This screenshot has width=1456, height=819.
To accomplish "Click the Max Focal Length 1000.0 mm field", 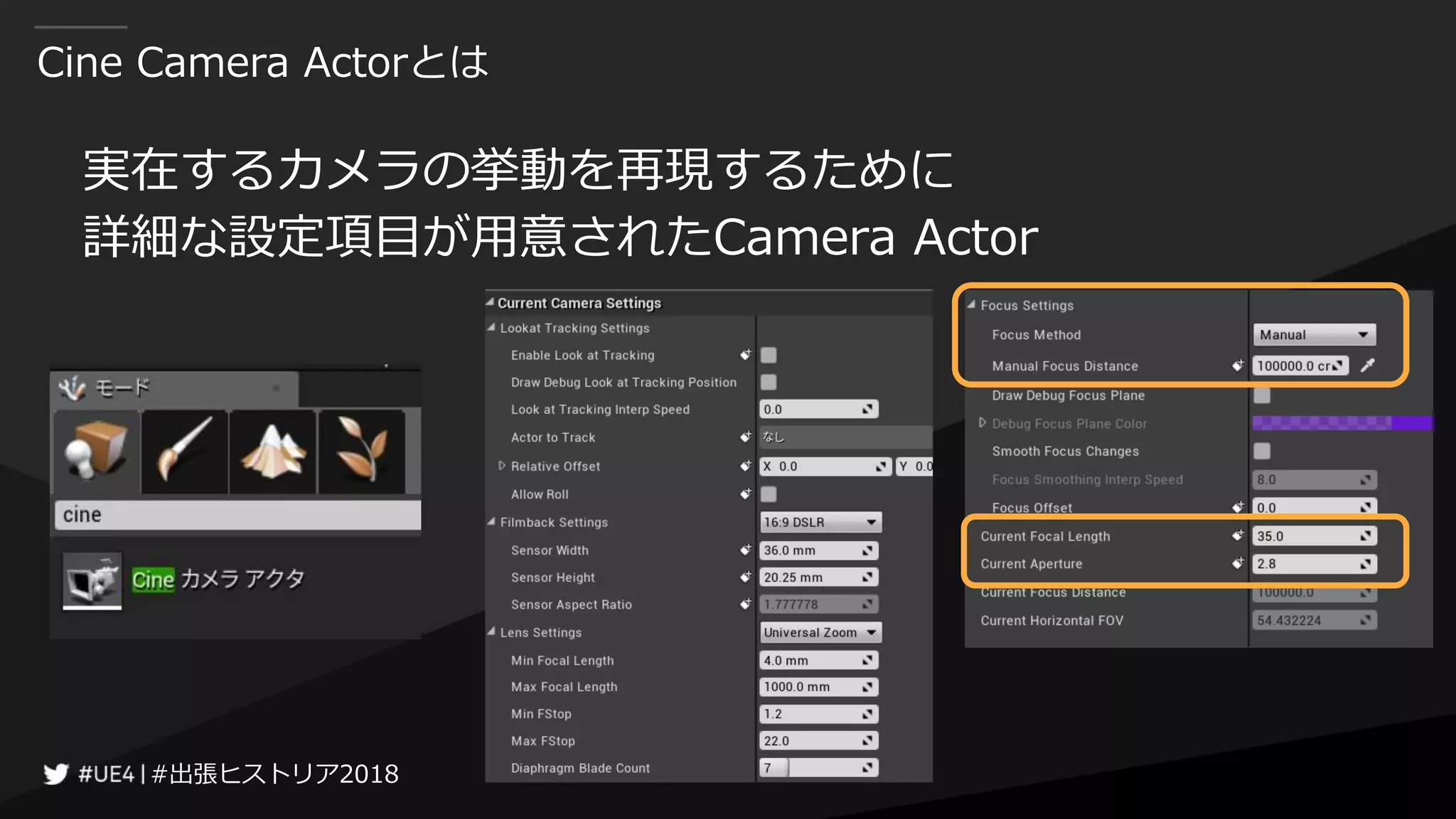I will click(x=819, y=687).
